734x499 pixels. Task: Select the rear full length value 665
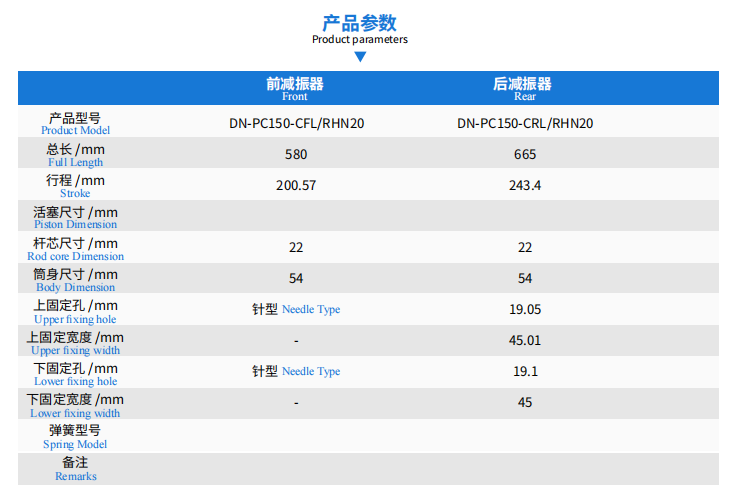[x=525, y=155]
